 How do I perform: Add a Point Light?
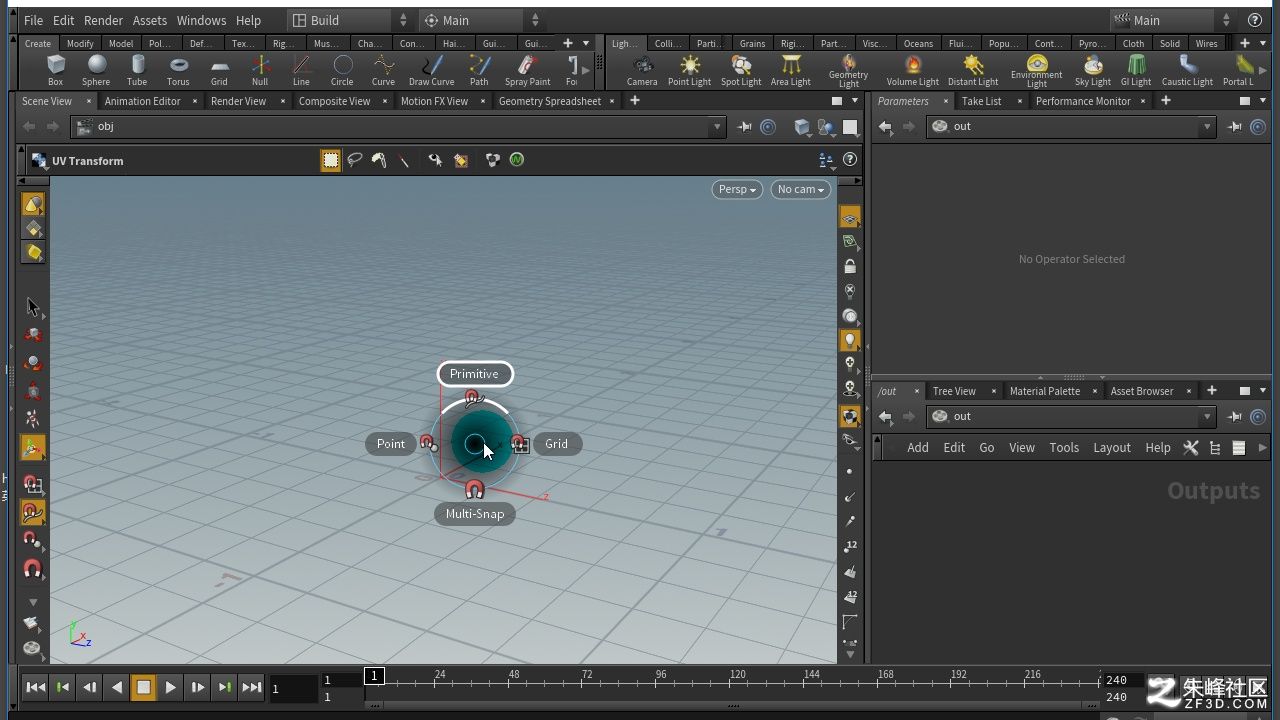coord(690,70)
